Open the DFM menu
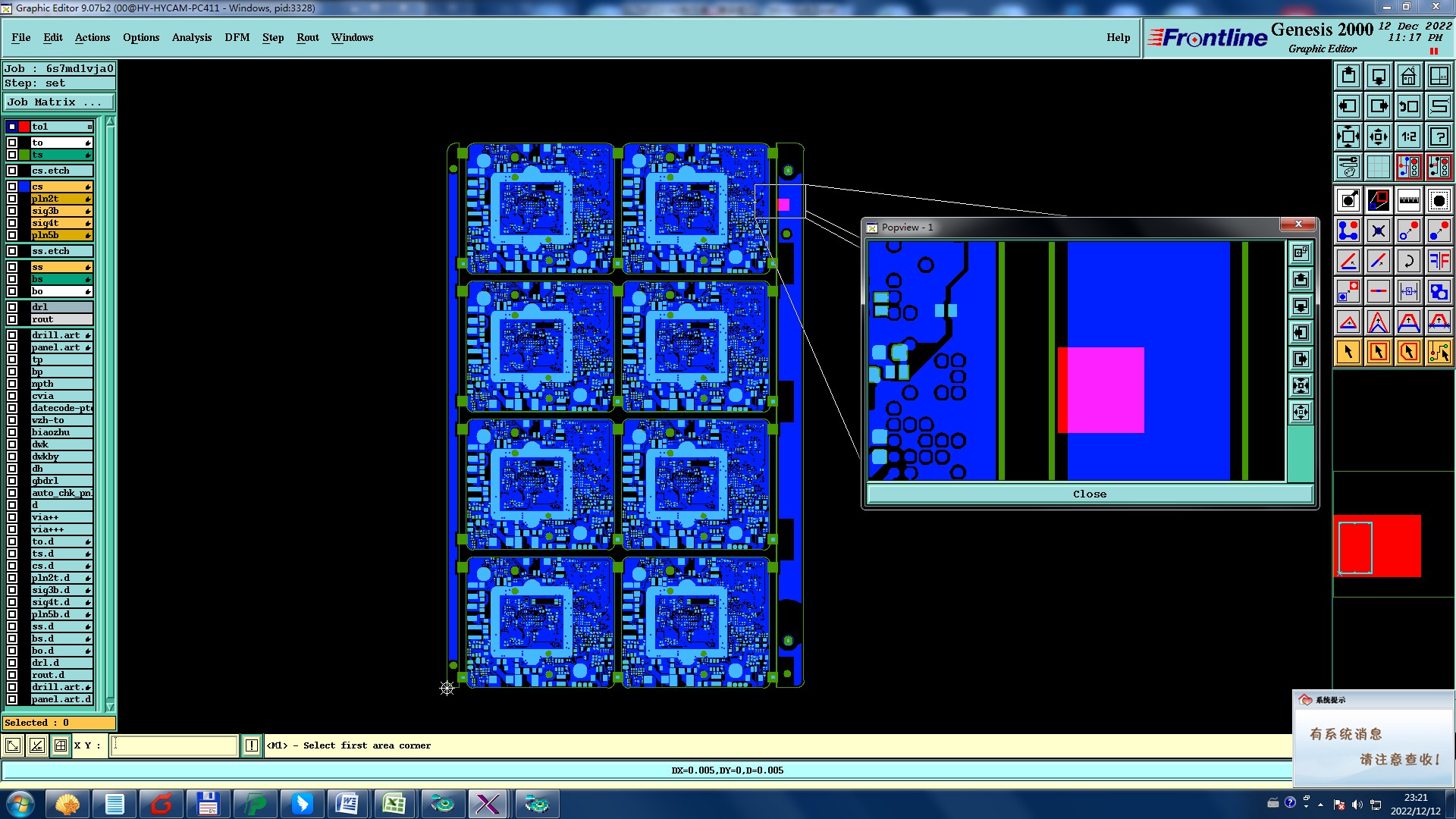Viewport: 1456px width, 819px height. (x=237, y=37)
